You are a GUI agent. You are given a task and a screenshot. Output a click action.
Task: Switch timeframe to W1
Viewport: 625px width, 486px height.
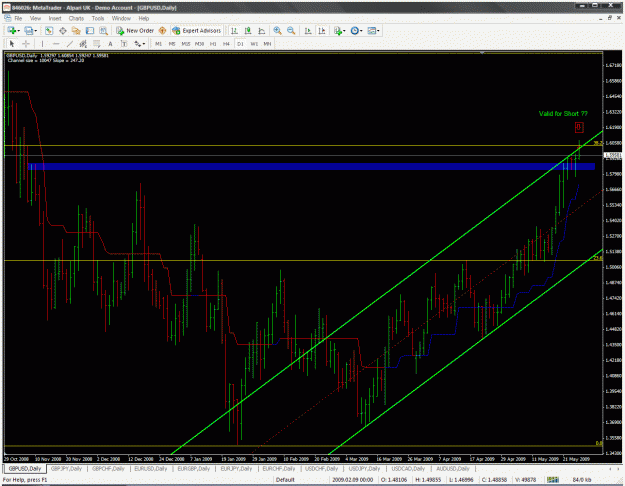point(254,44)
